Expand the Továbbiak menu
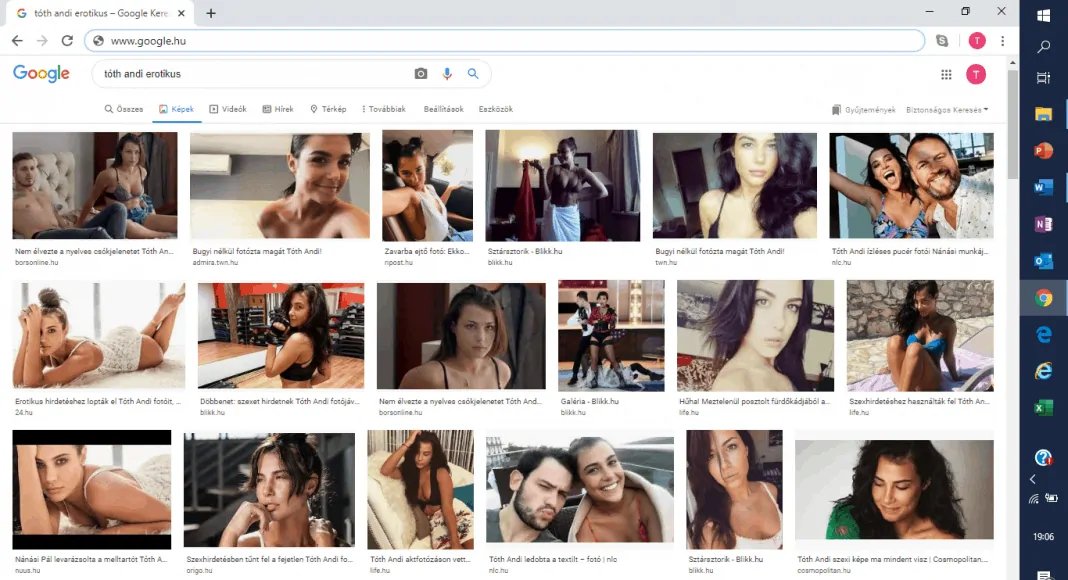 (x=383, y=109)
